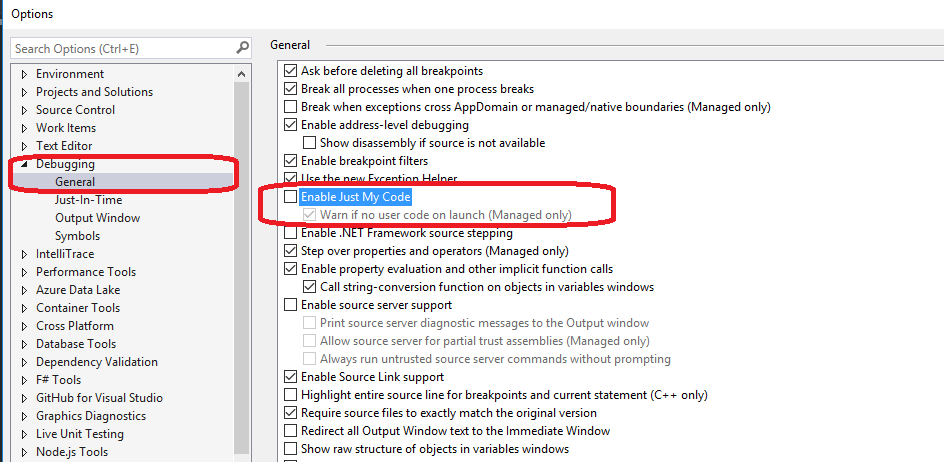This screenshot has height=462, width=944.
Task: Expand the Projects and Solutions node
Action: click(x=24, y=92)
